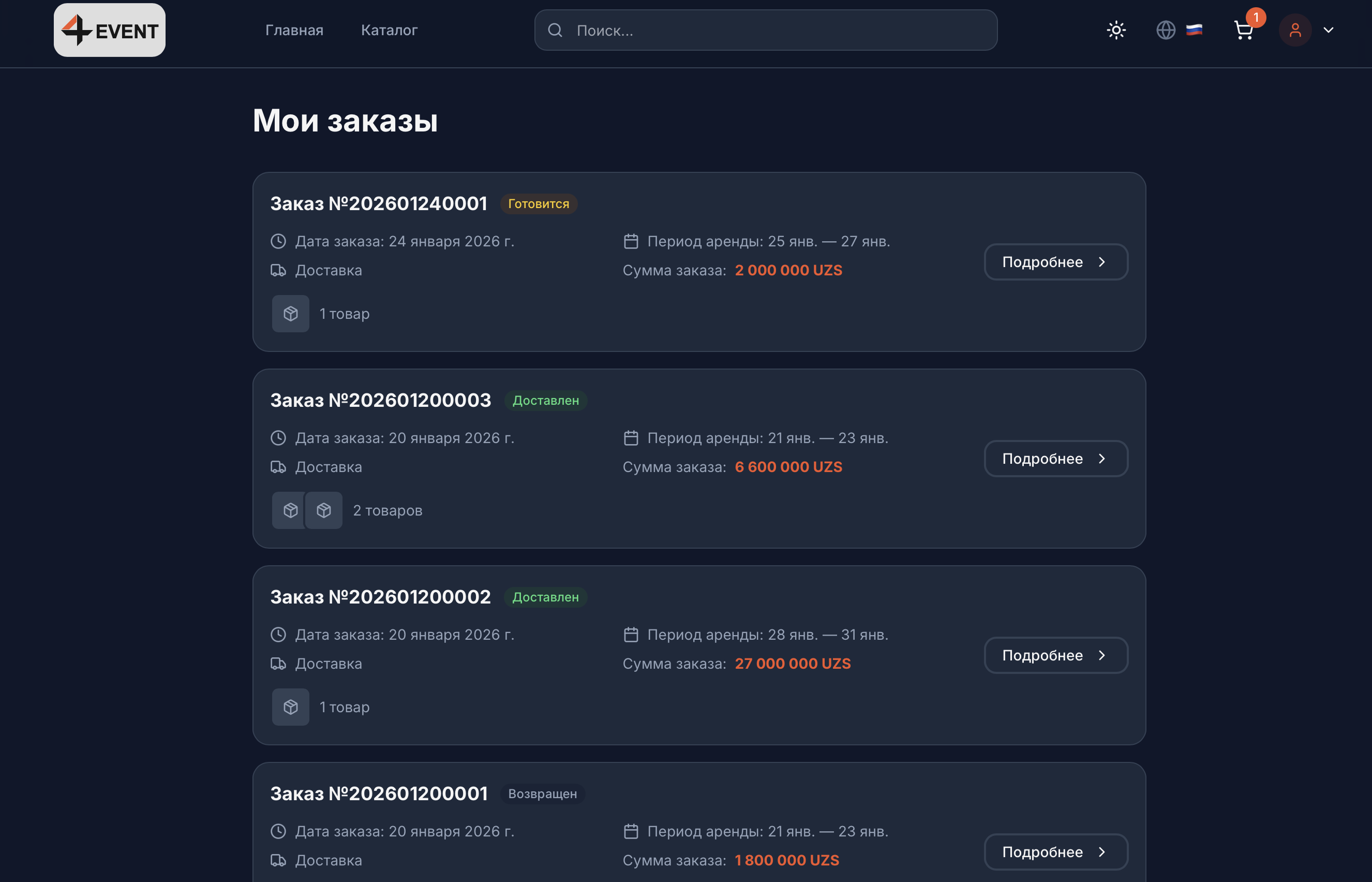Expand the profile account dropdown chevron

1329,30
